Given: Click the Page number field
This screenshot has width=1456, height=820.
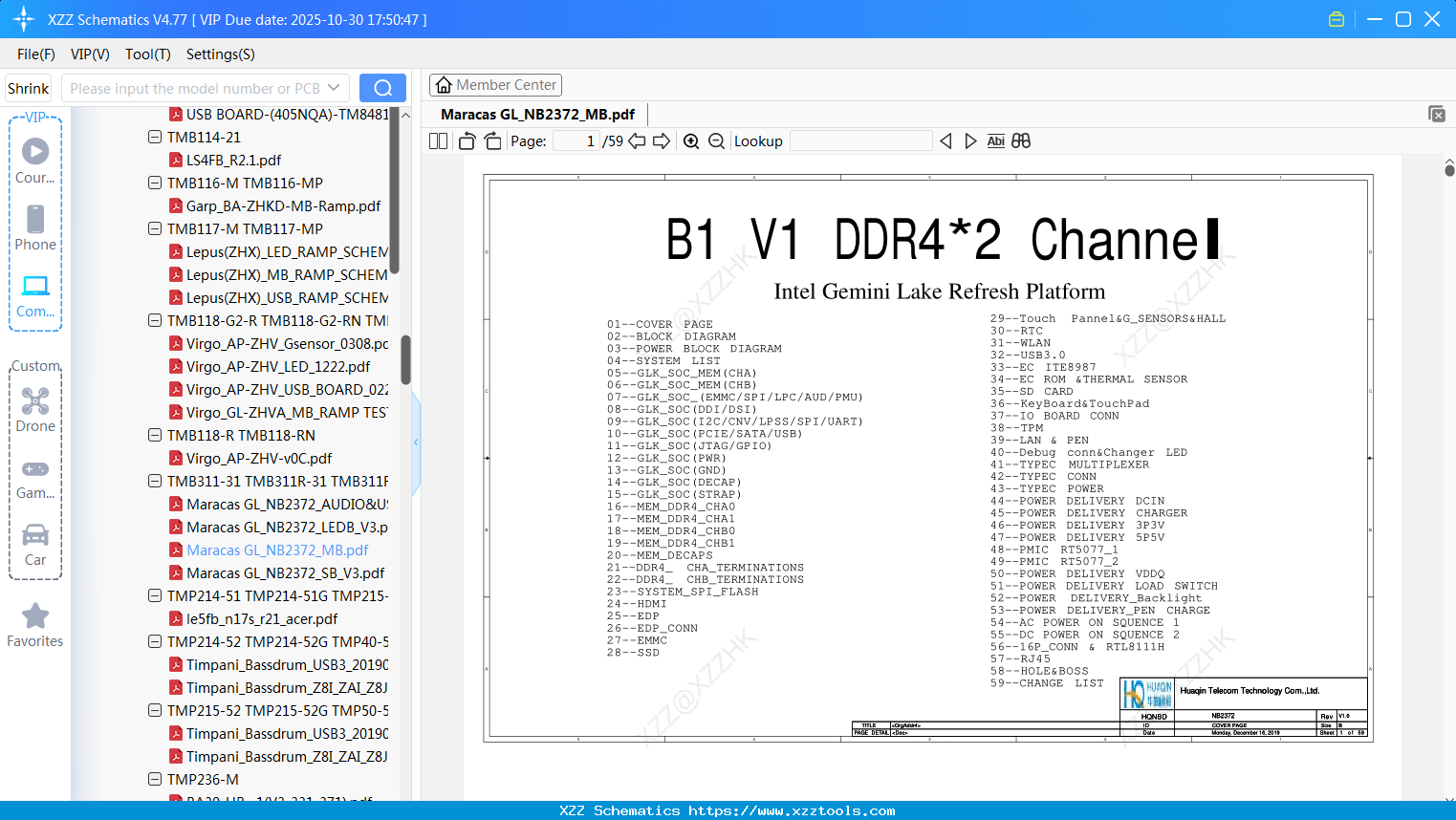Looking at the screenshot, I should tap(576, 141).
